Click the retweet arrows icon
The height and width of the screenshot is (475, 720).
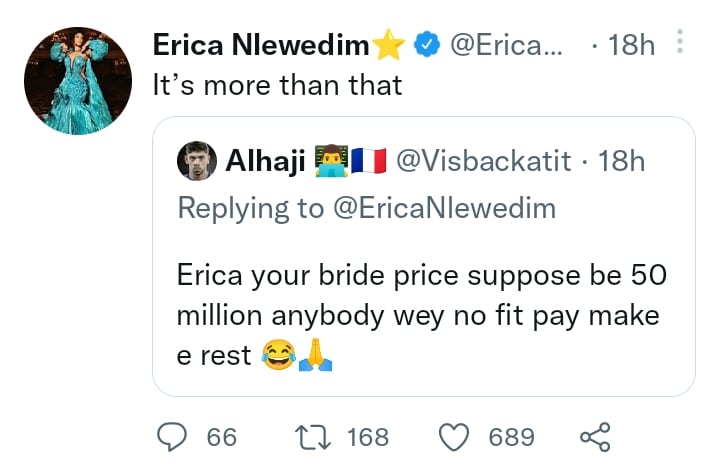pyautogui.click(x=316, y=437)
